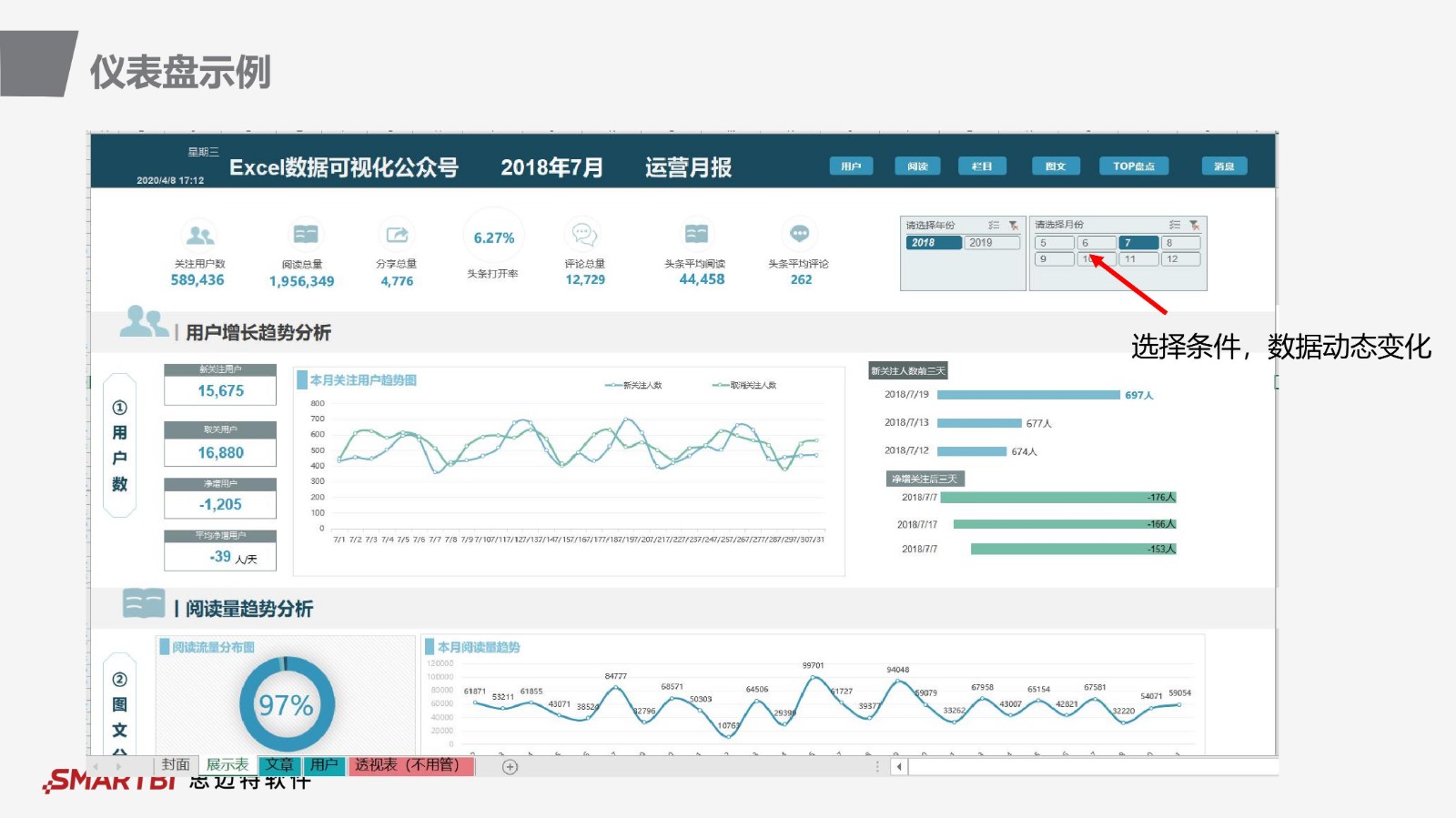Enable multi-select on the 请选择月份 slicer

[x=1175, y=225]
